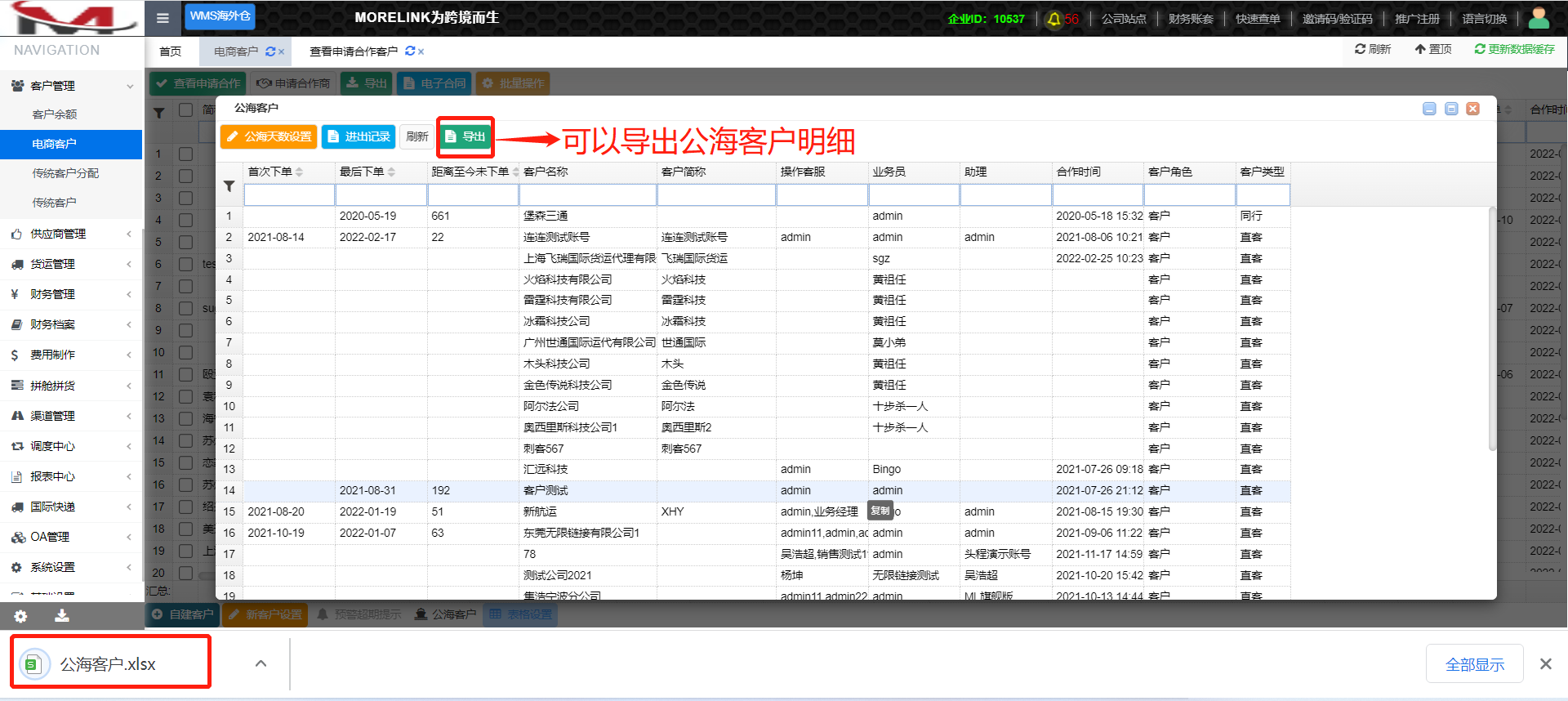
Task: Click the green 导出 export button in dialog
Action: point(465,137)
